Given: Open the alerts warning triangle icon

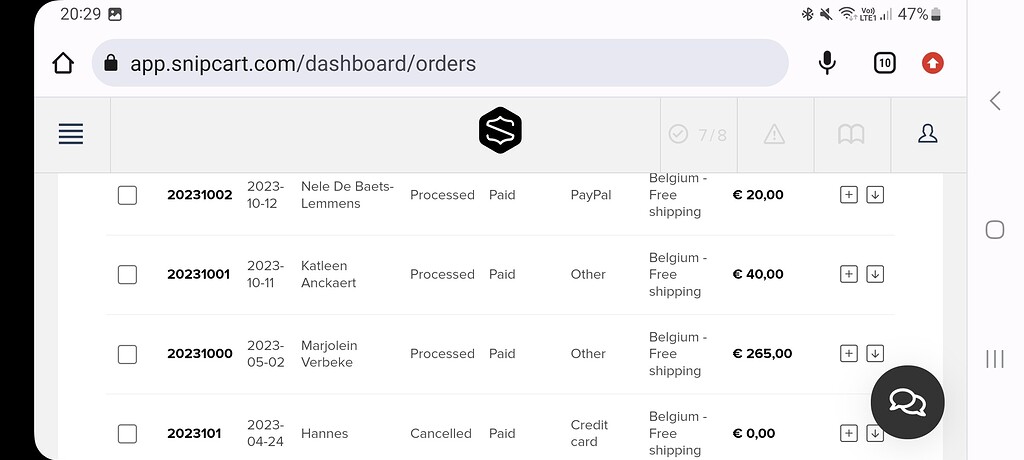Looking at the screenshot, I should tap(774, 134).
